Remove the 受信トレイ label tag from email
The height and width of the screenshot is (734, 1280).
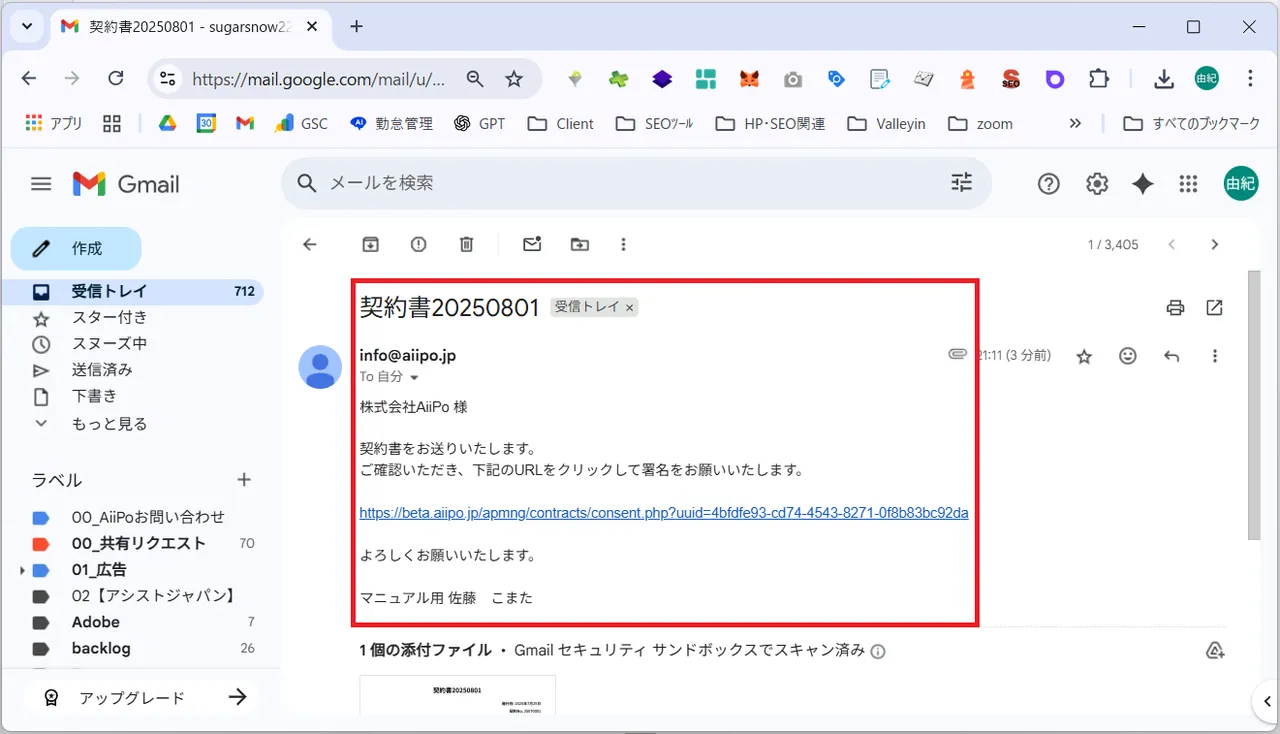pos(630,308)
